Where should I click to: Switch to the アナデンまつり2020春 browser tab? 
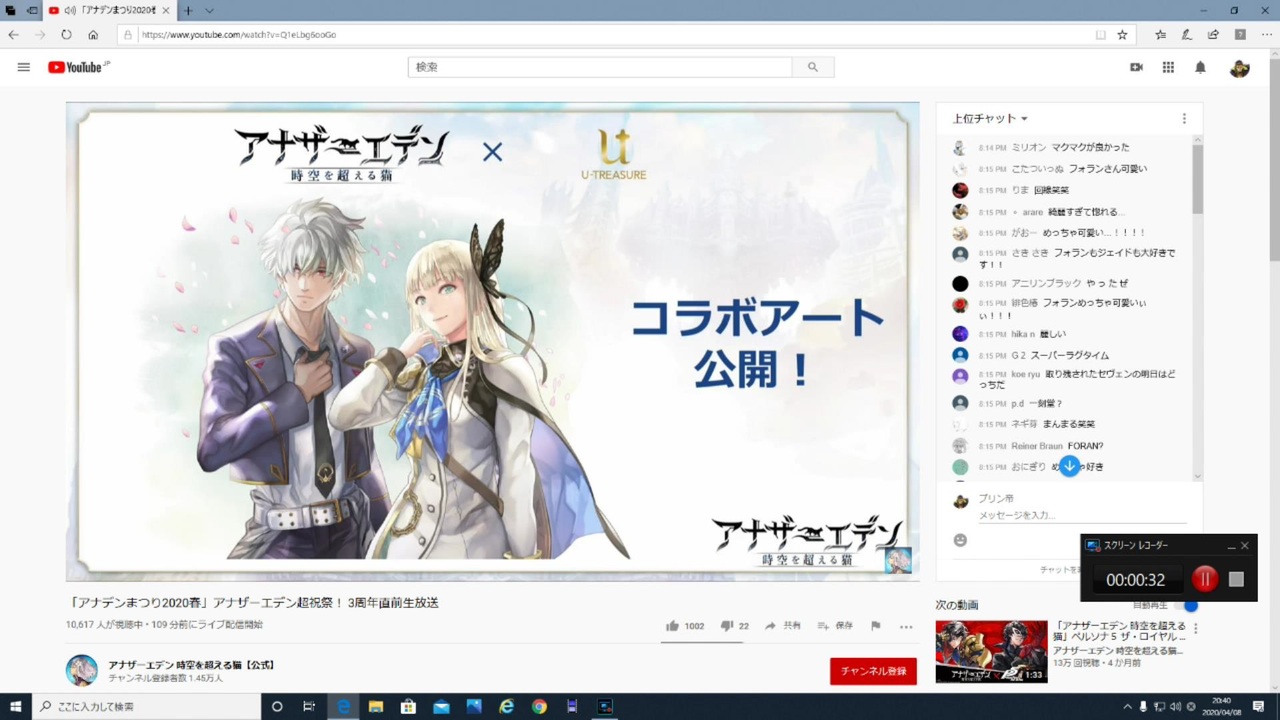pos(108,10)
